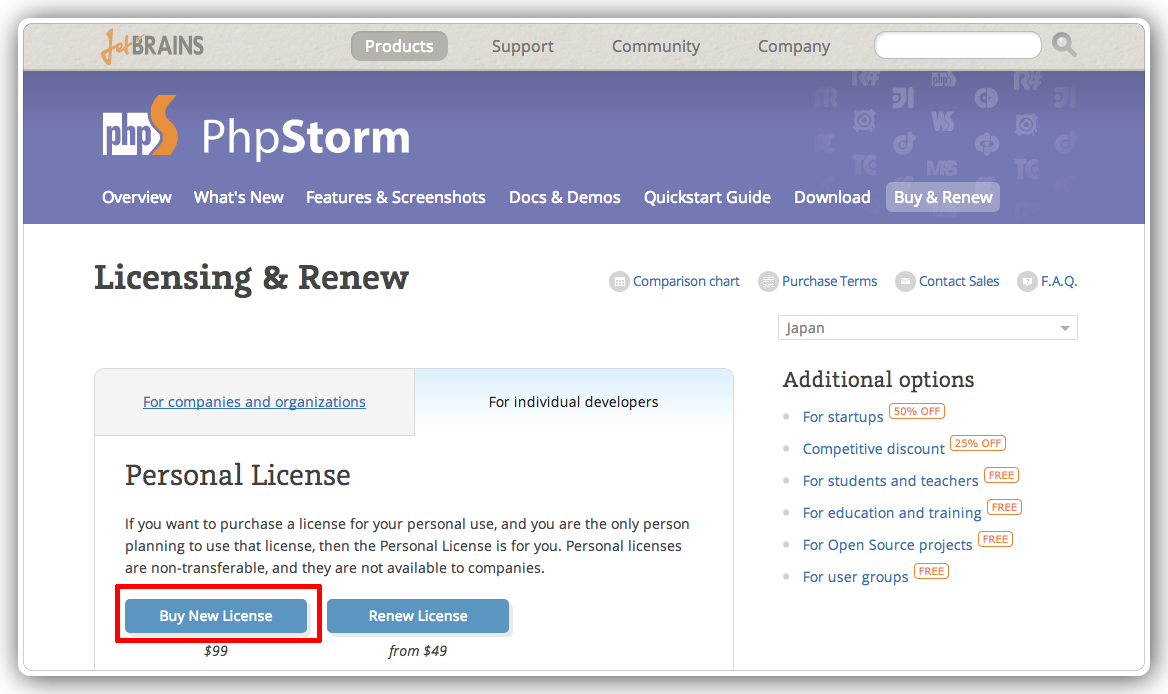This screenshot has height=694, width=1168.
Task: Switch to For companies and organizations tab
Action: click(254, 402)
